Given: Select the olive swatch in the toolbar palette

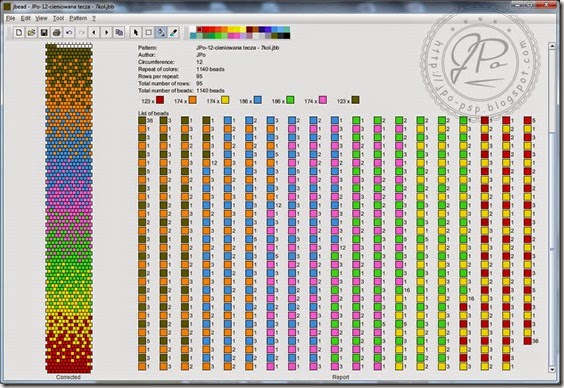Looking at the screenshot, I should [x=274, y=36].
